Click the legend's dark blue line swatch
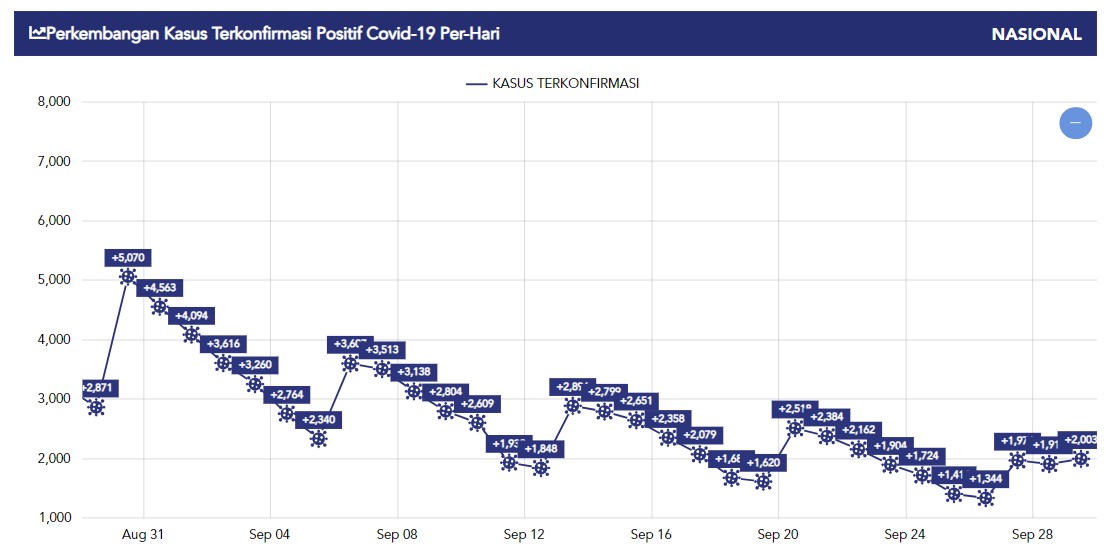 (476, 84)
